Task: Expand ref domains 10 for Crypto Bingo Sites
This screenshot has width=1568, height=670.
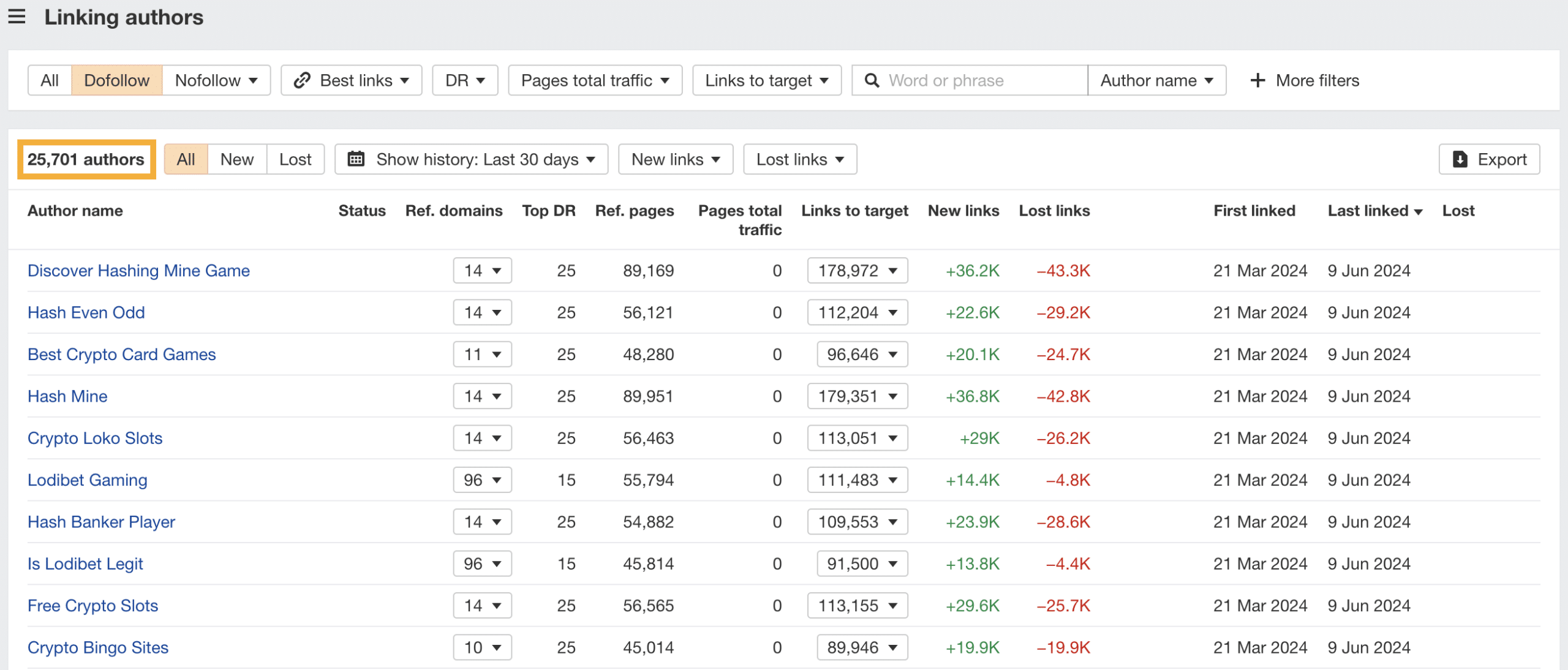Action: point(482,647)
